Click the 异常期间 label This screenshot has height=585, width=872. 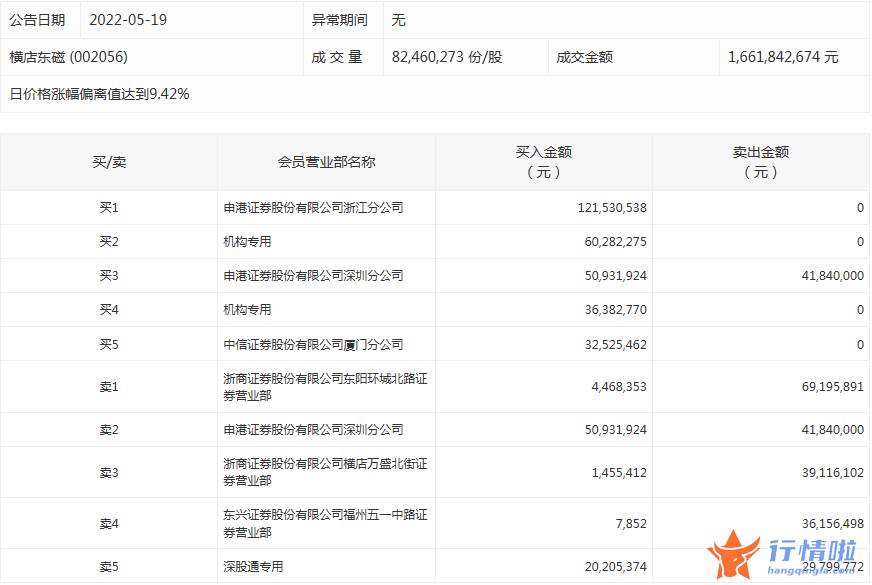click(x=339, y=20)
